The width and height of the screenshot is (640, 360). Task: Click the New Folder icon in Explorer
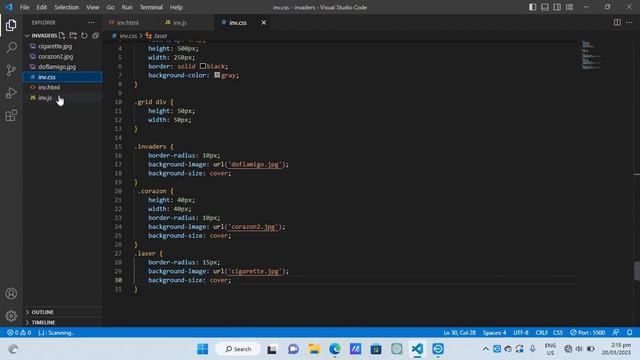pyautogui.click(x=73, y=36)
